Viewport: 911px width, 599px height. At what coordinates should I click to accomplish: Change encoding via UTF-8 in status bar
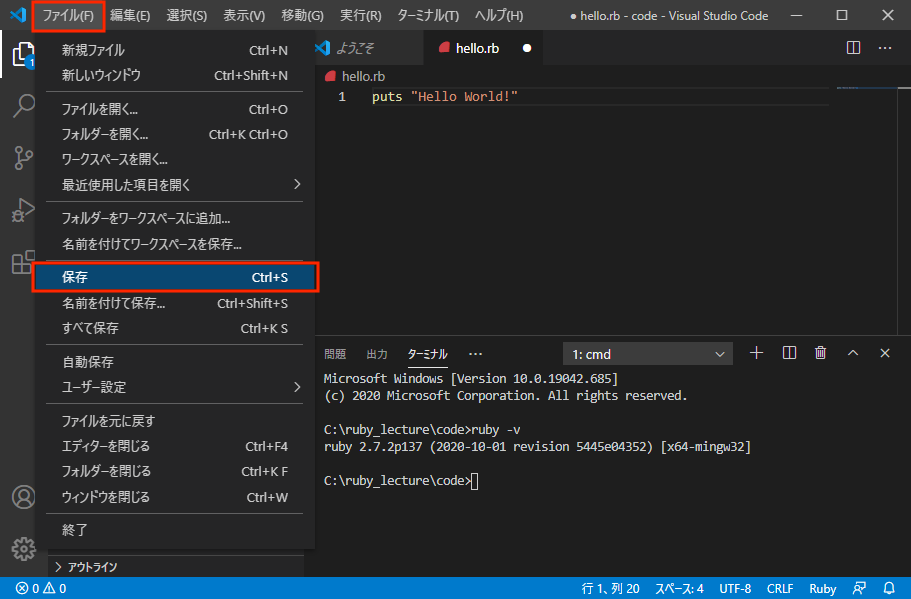(735, 588)
